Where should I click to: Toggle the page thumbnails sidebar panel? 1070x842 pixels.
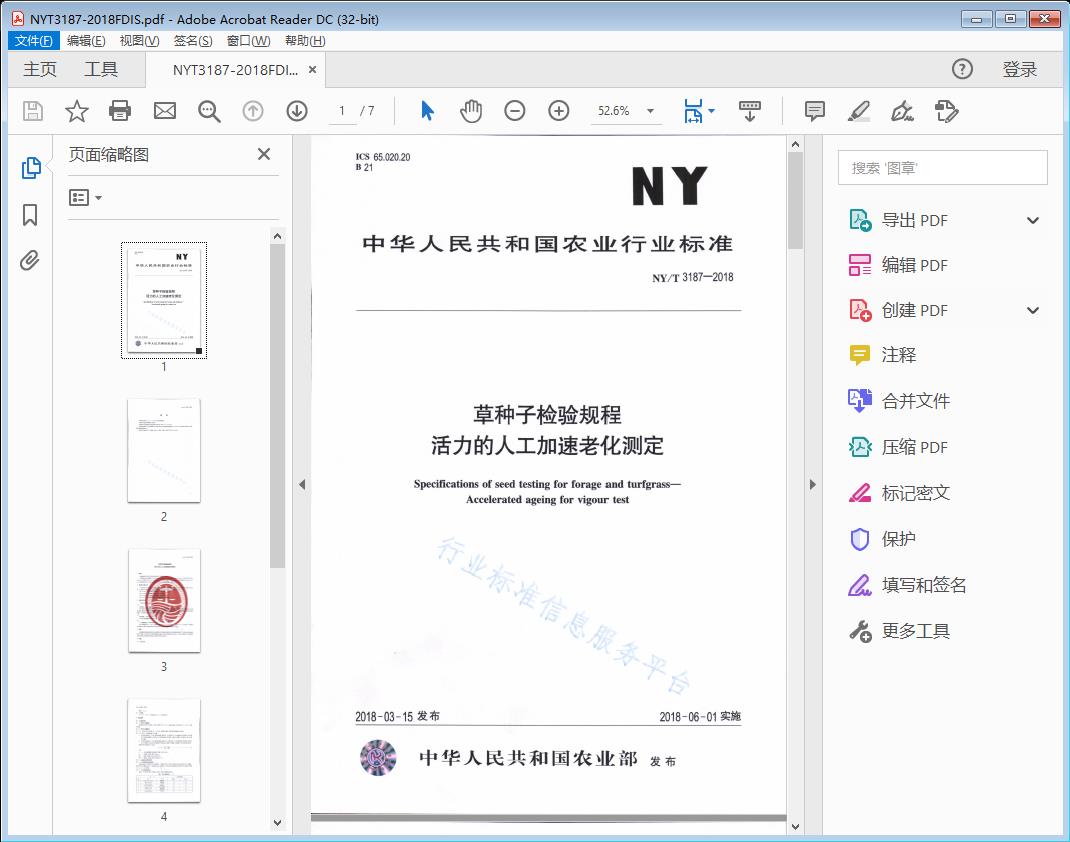30,168
